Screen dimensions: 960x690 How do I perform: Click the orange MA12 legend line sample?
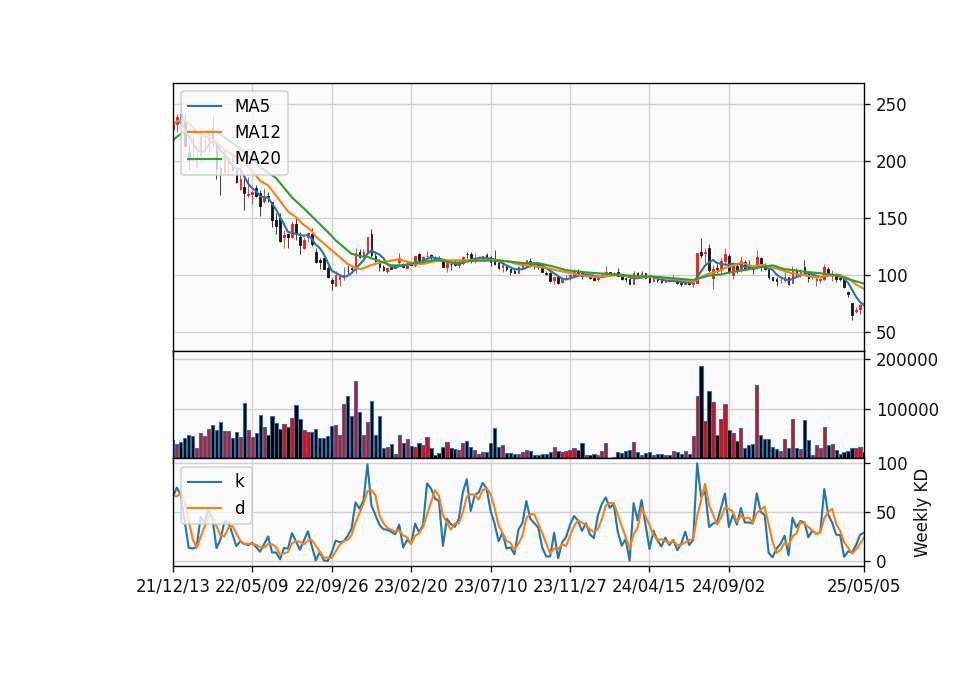tap(204, 132)
